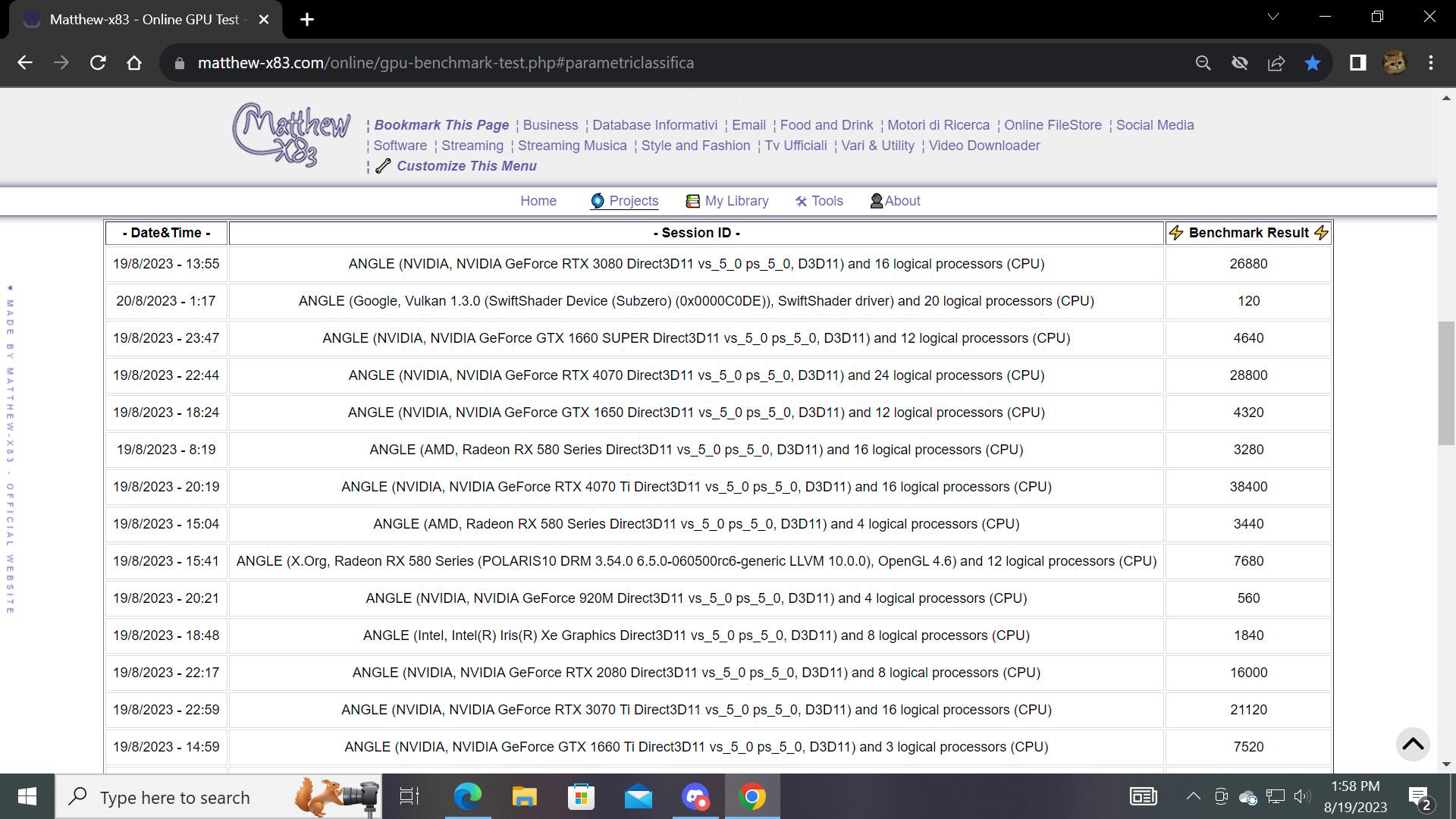
Task: Open Video Downloader link
Action: click(x=984, y=146)
